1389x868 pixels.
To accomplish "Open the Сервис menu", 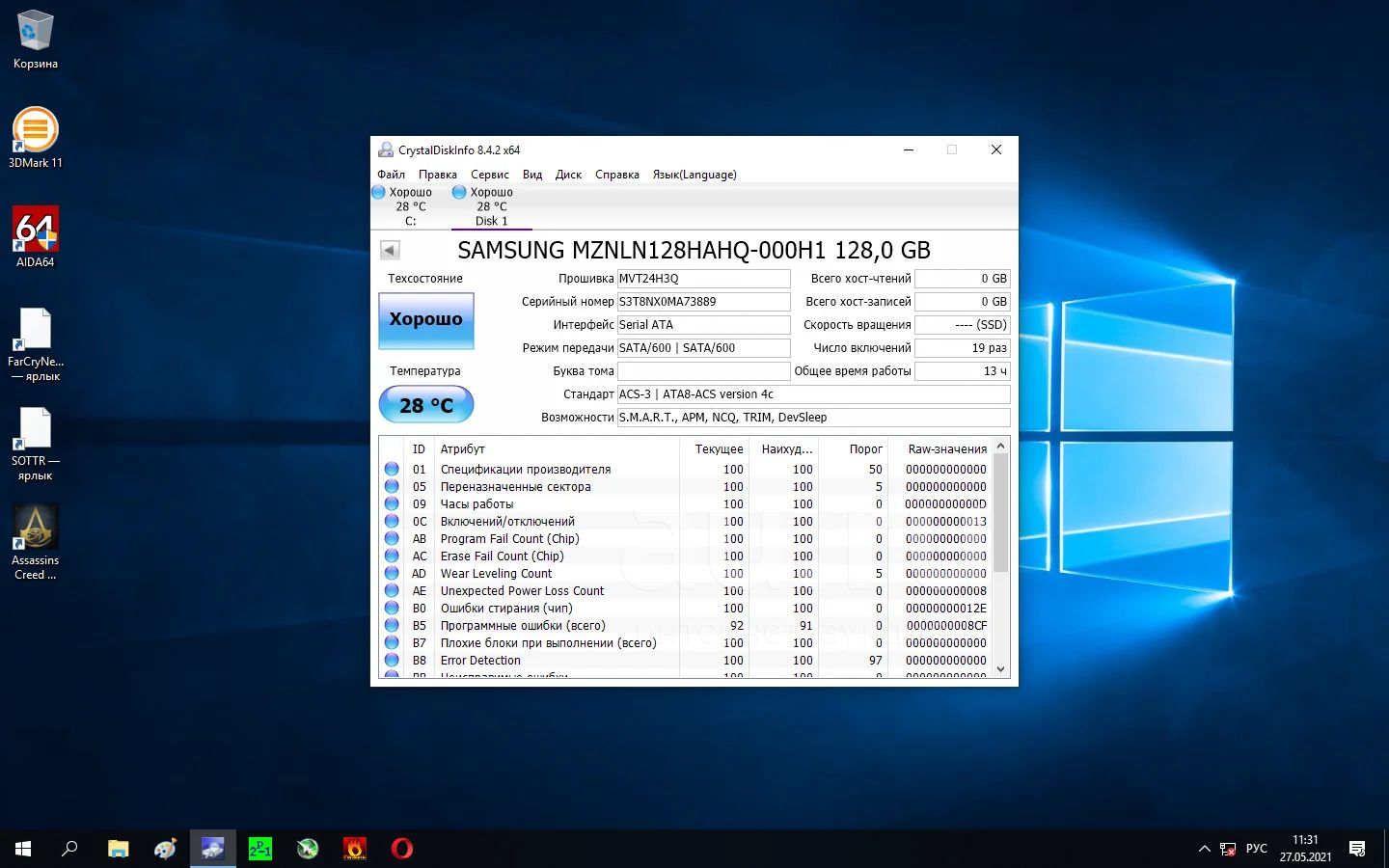I will (x=490, y=175).
